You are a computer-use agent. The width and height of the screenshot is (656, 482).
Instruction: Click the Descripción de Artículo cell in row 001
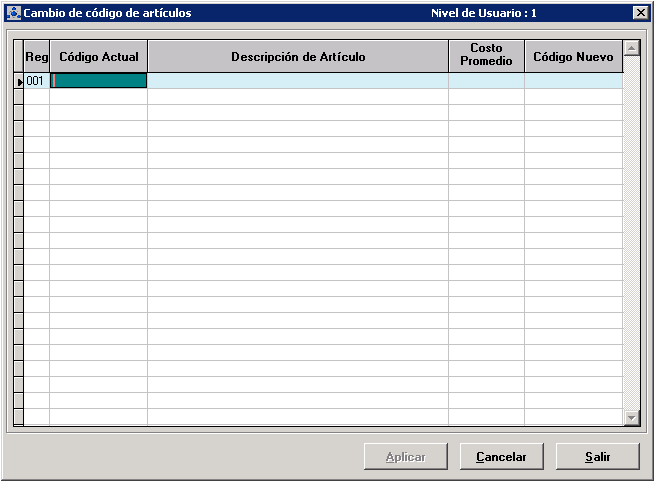tap(298, 82)
